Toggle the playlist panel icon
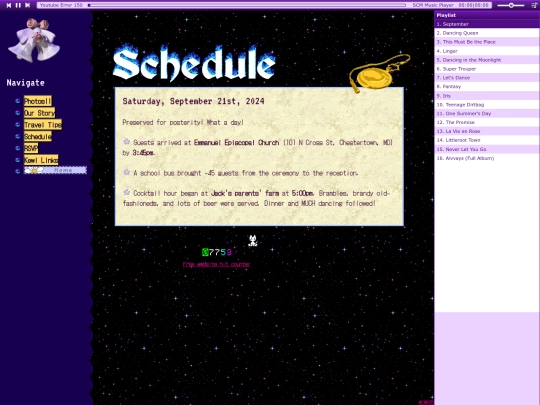This screenshot has width=540, height=405. click(534, 5)
